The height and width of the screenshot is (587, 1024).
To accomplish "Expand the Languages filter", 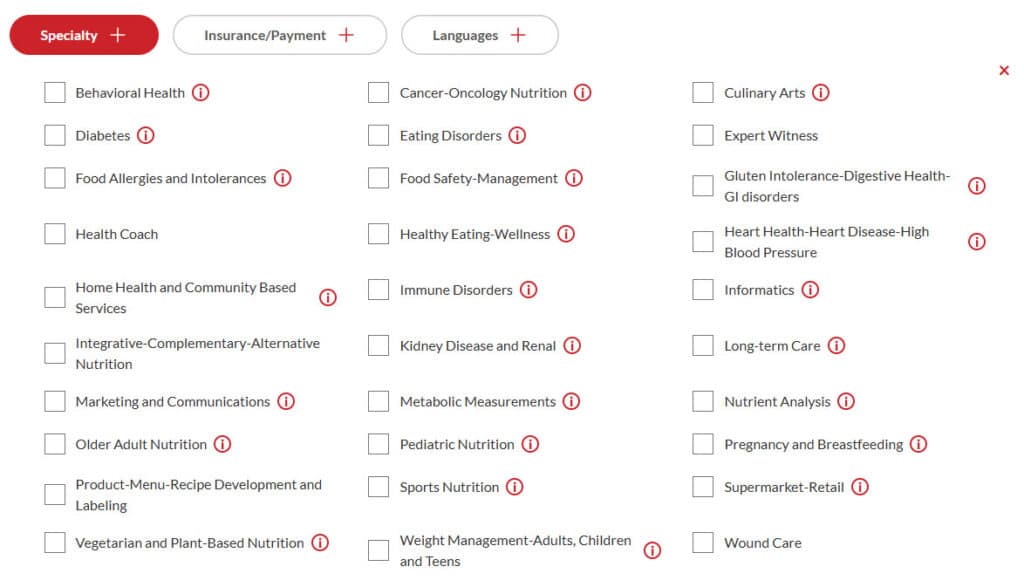I will [x=479, y=35].
